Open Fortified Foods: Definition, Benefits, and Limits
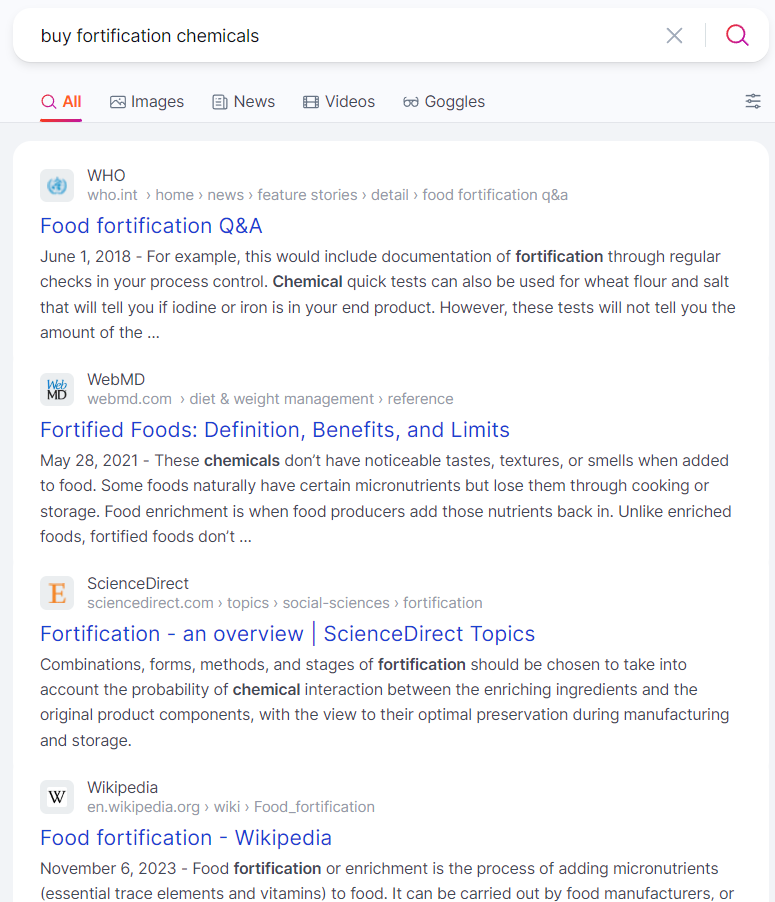This screenshot has width=775, height=902. pos(275,430)
